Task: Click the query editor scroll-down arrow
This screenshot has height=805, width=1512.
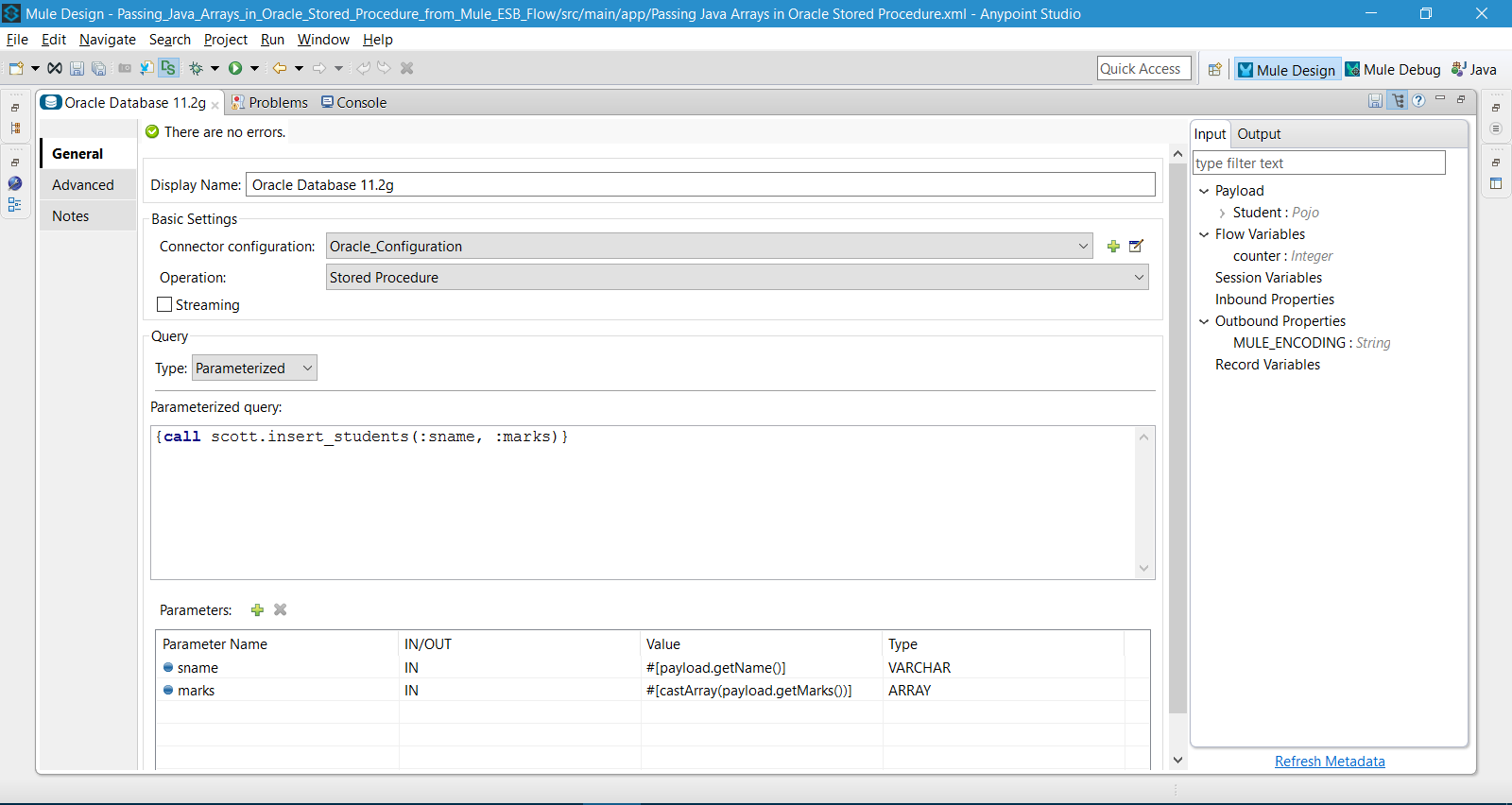Action: [x=1144, y=569]
